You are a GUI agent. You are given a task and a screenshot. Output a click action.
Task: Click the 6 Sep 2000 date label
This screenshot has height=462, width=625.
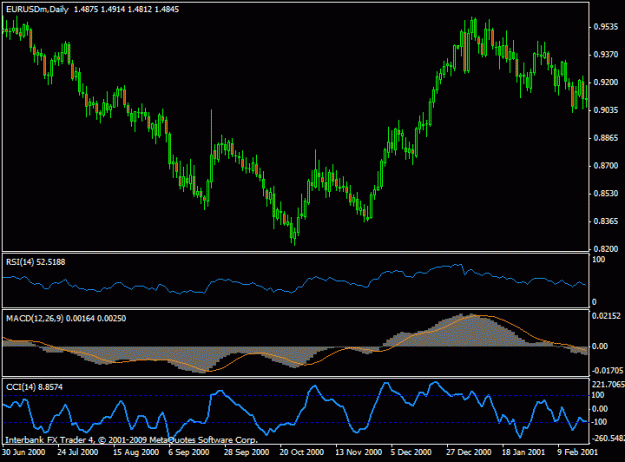(x=189, y=452)
